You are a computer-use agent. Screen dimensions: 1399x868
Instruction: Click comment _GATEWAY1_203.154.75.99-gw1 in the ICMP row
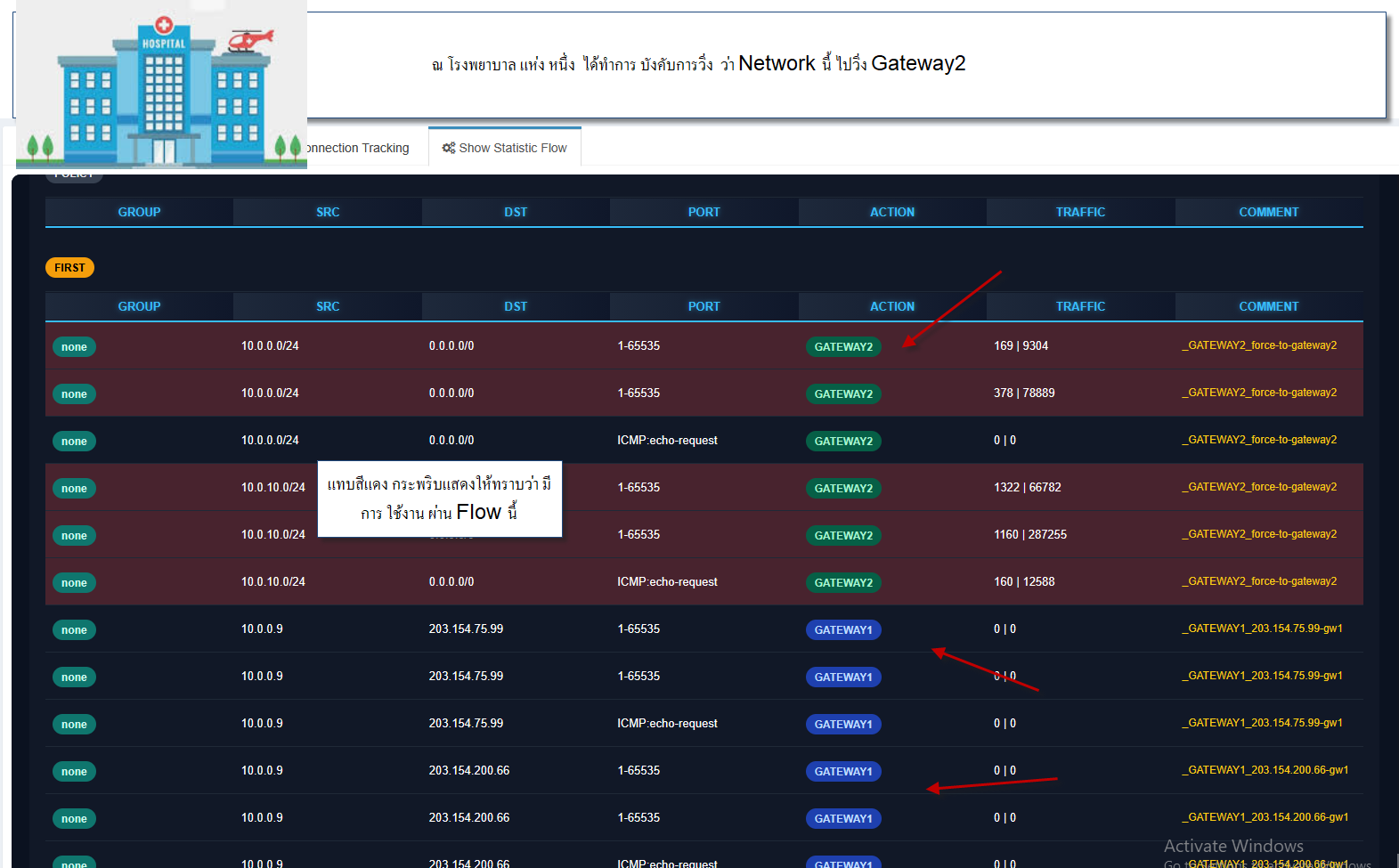click(x=1262, y=723)
